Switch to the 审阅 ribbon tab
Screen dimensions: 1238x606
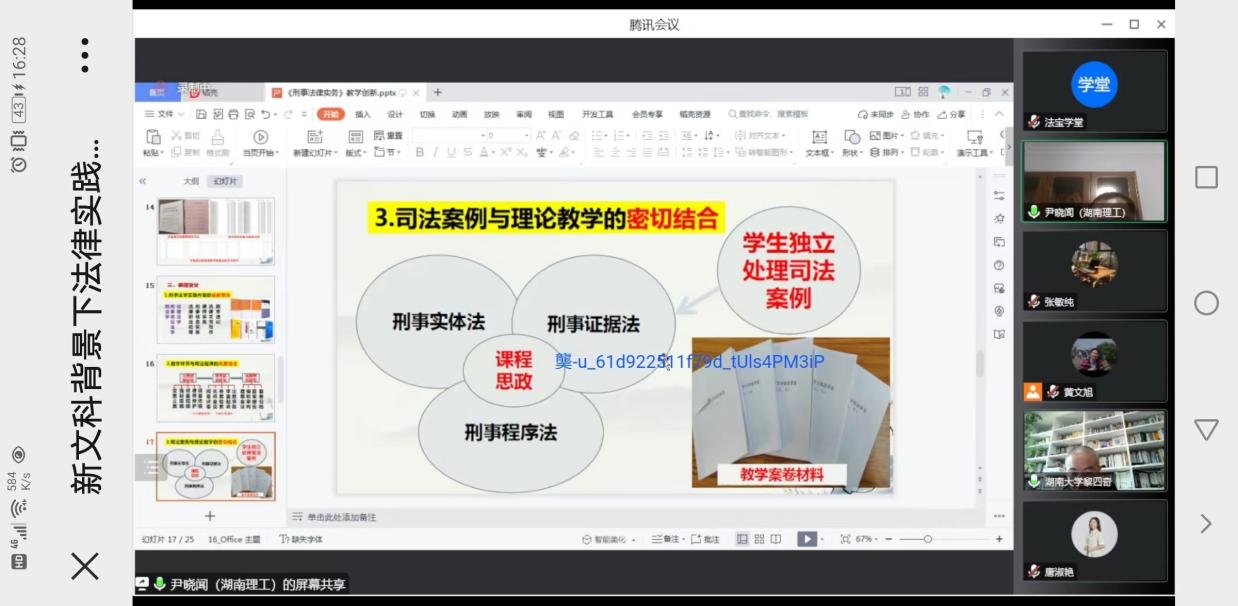tap(524, 114)
